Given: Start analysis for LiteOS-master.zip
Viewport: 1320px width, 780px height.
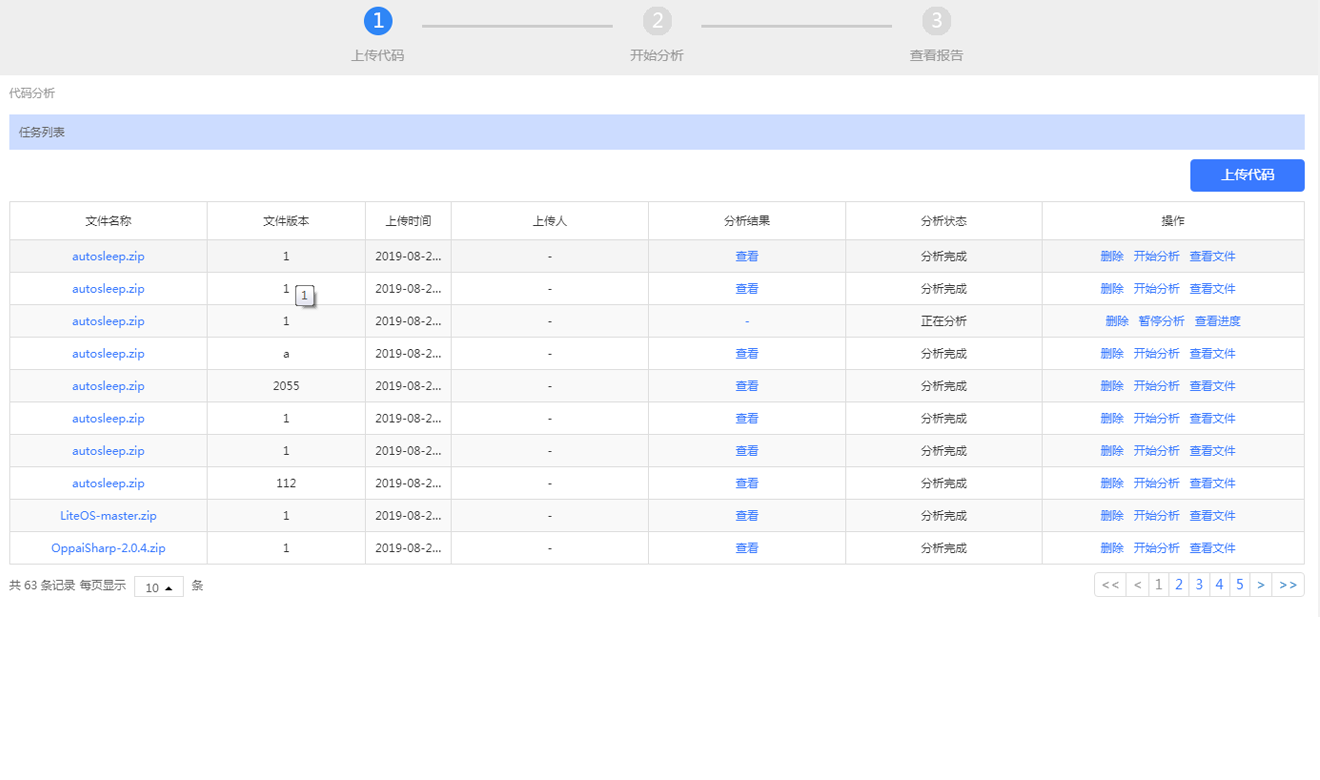Looking at the screenshot, I should 1156,516.
